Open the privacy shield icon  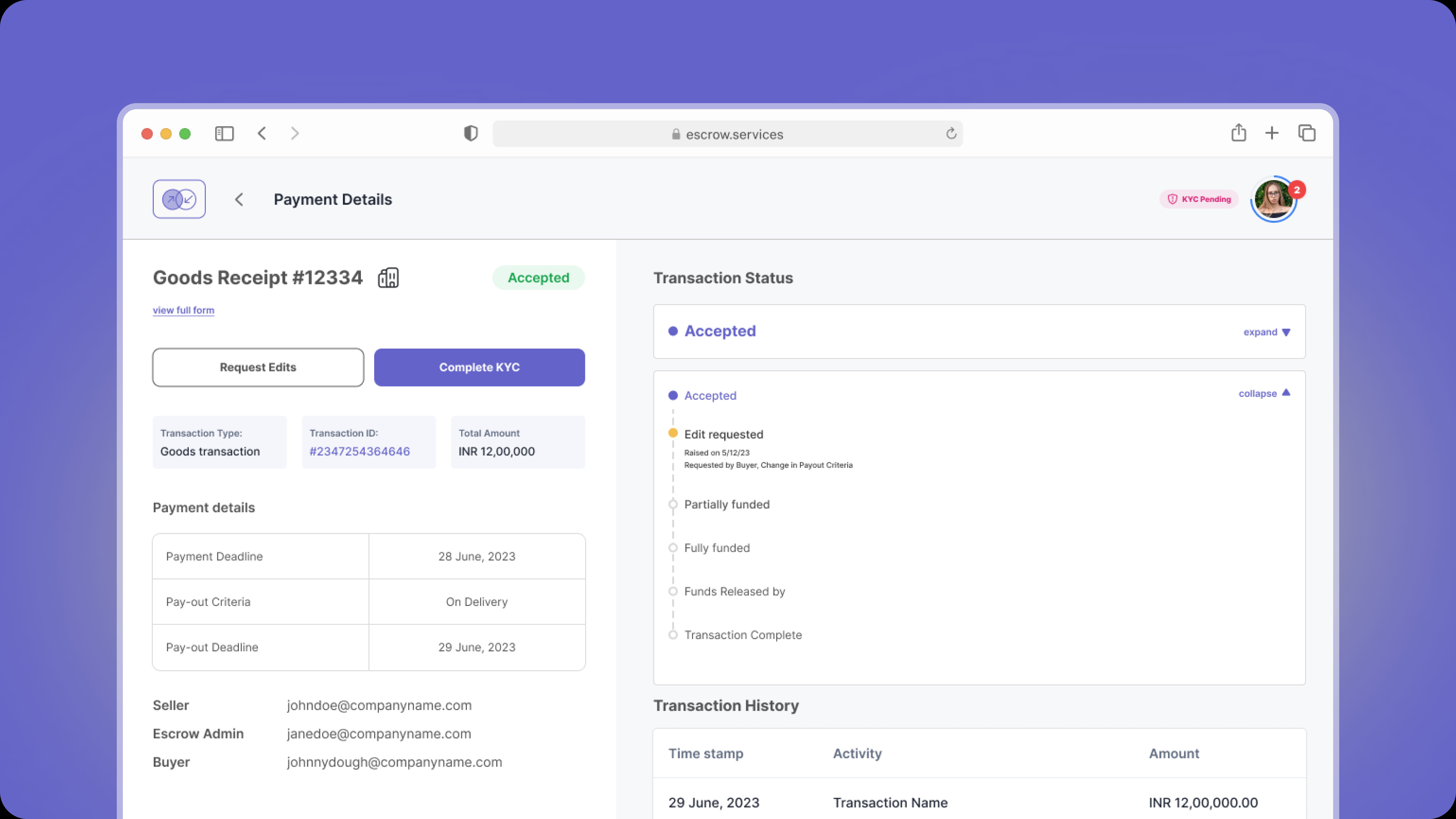[x=471, y=133]
